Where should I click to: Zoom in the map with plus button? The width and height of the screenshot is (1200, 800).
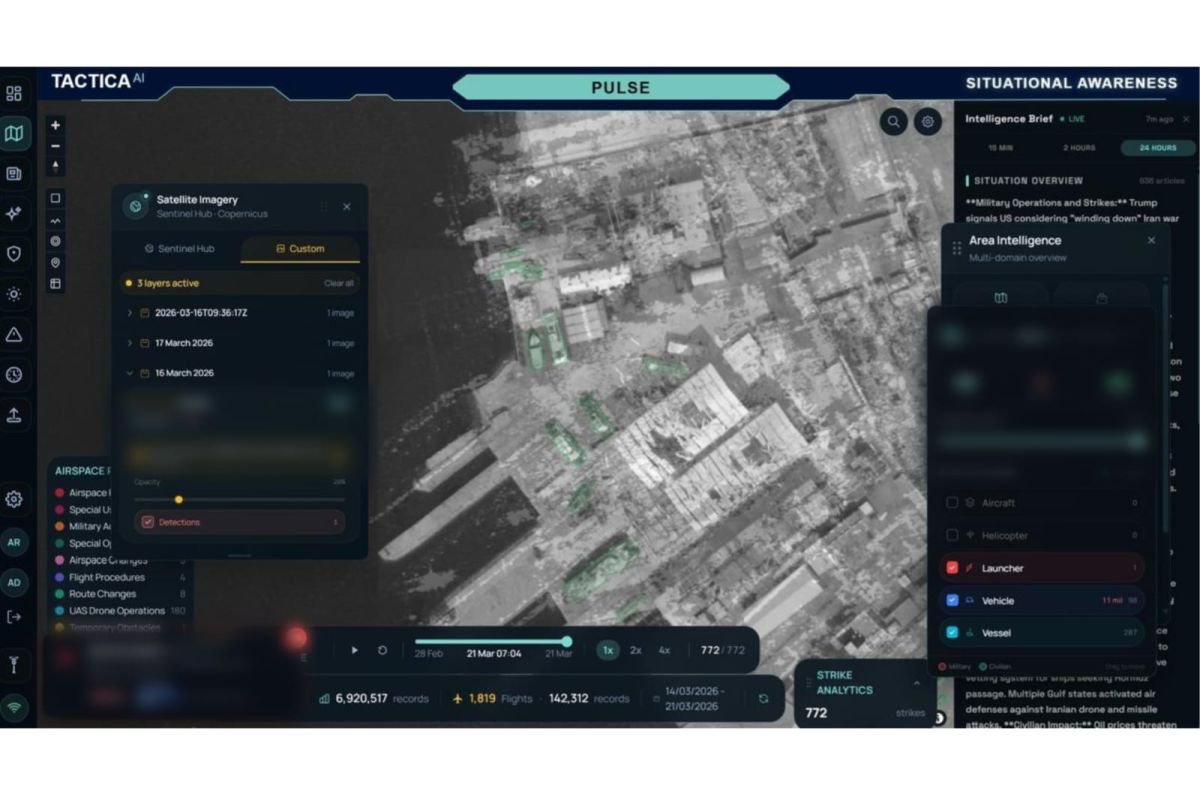55,126
